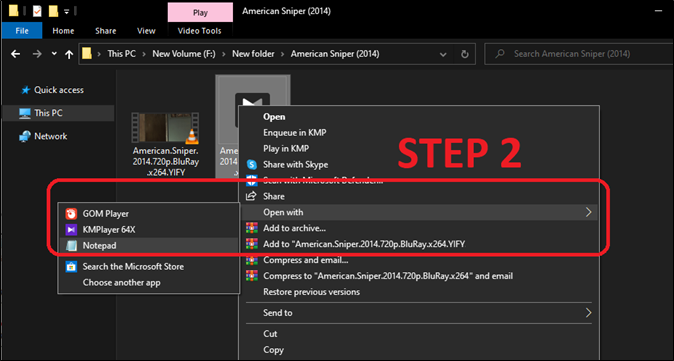Go back with the back arrow

click(x=15, y=54)
